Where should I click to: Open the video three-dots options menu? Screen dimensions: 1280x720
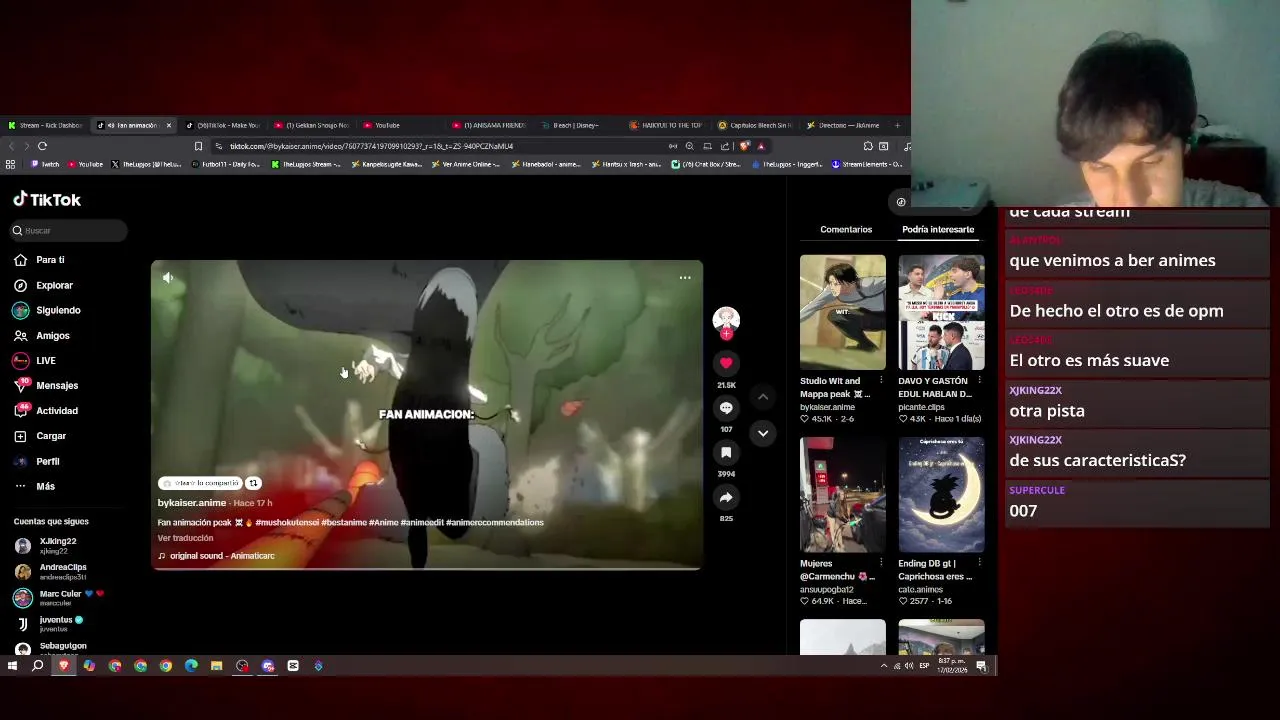coord(685,278)
